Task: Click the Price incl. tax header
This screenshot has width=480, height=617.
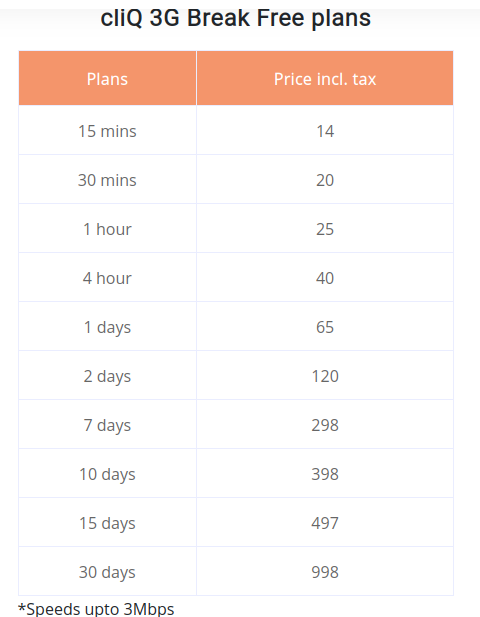Action: [x=325, y=78]
